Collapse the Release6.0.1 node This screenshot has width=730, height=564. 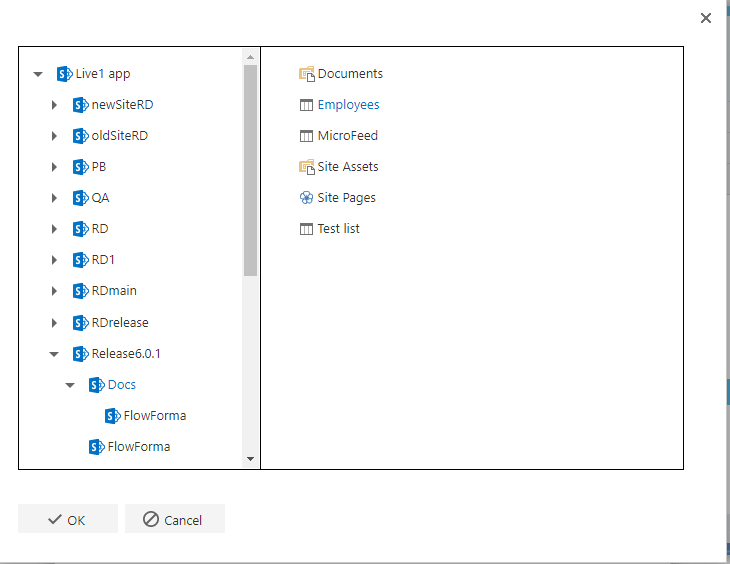[x=54, y=354]
